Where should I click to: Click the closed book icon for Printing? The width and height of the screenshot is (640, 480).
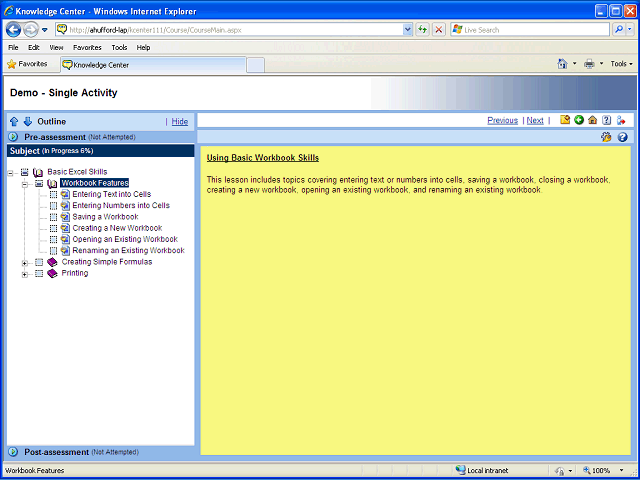pyautogui.click(x=52, y=273)
